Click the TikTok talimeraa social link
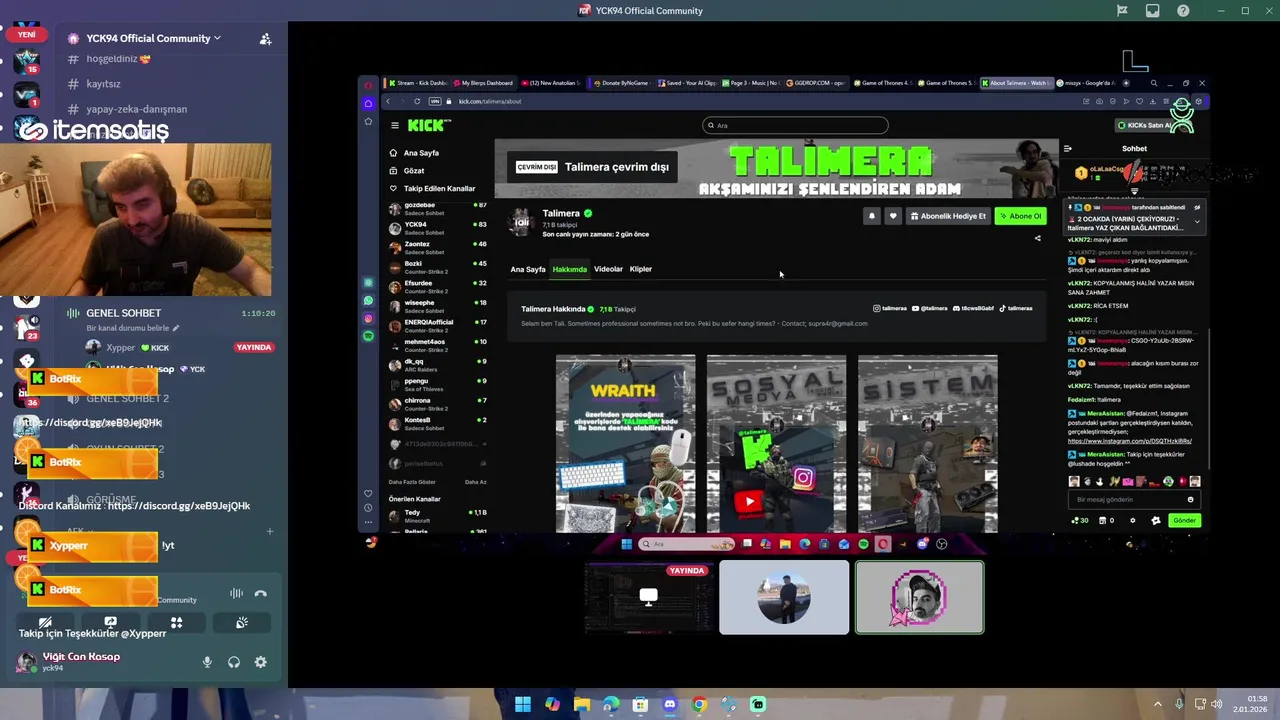Image resolution: width=1280 pixels, height=720 pixels. point(1016,308)
